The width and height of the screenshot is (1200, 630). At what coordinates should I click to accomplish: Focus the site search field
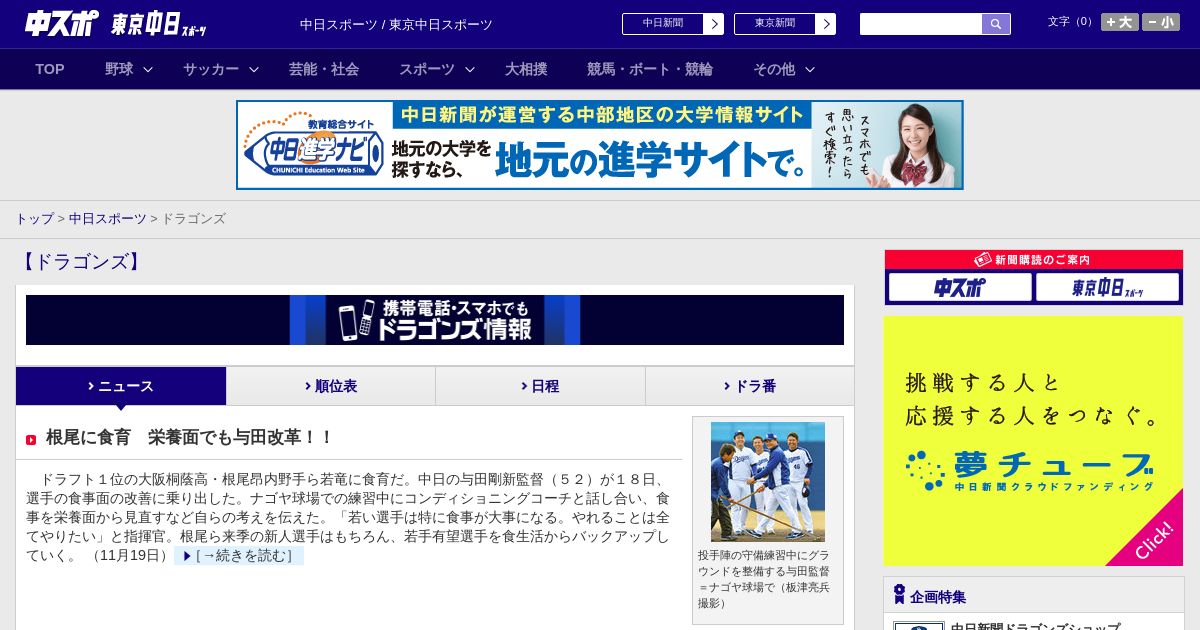tap(921, 24)
